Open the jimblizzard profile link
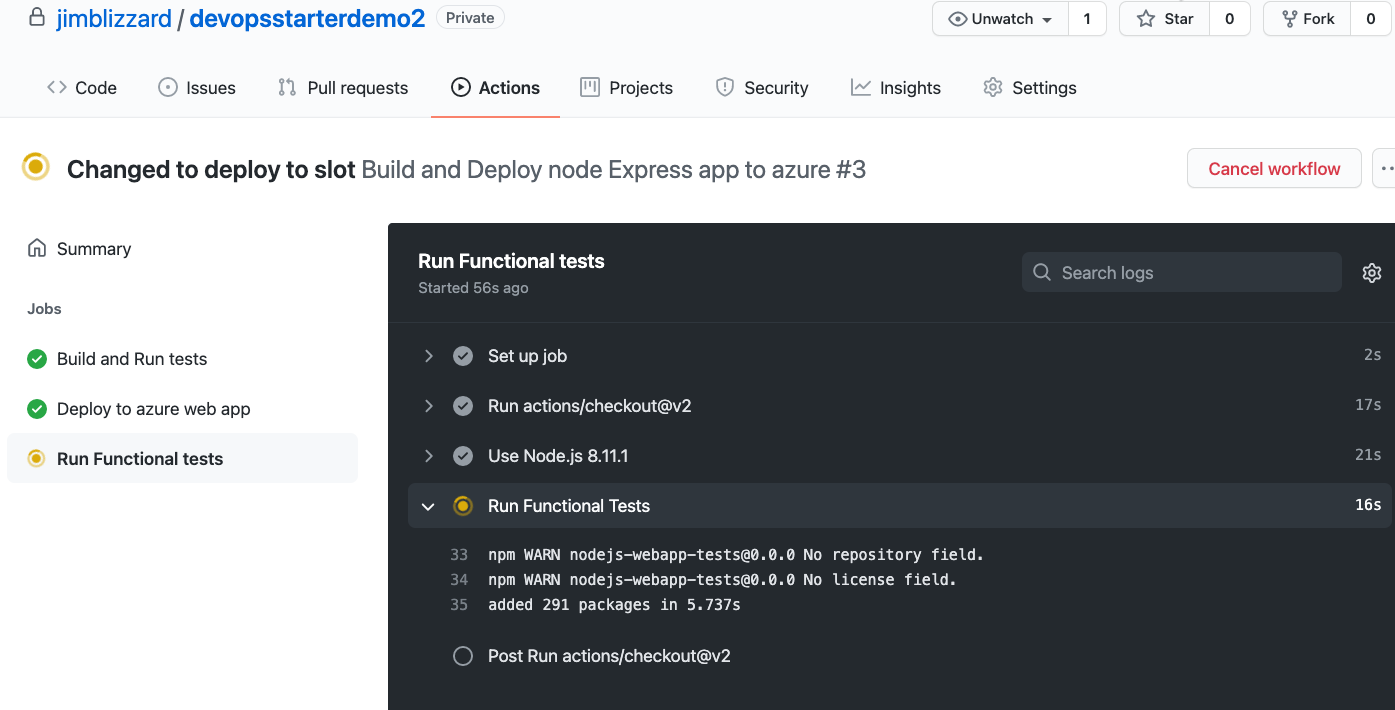1395x710 pixels. tap(114, 18)
